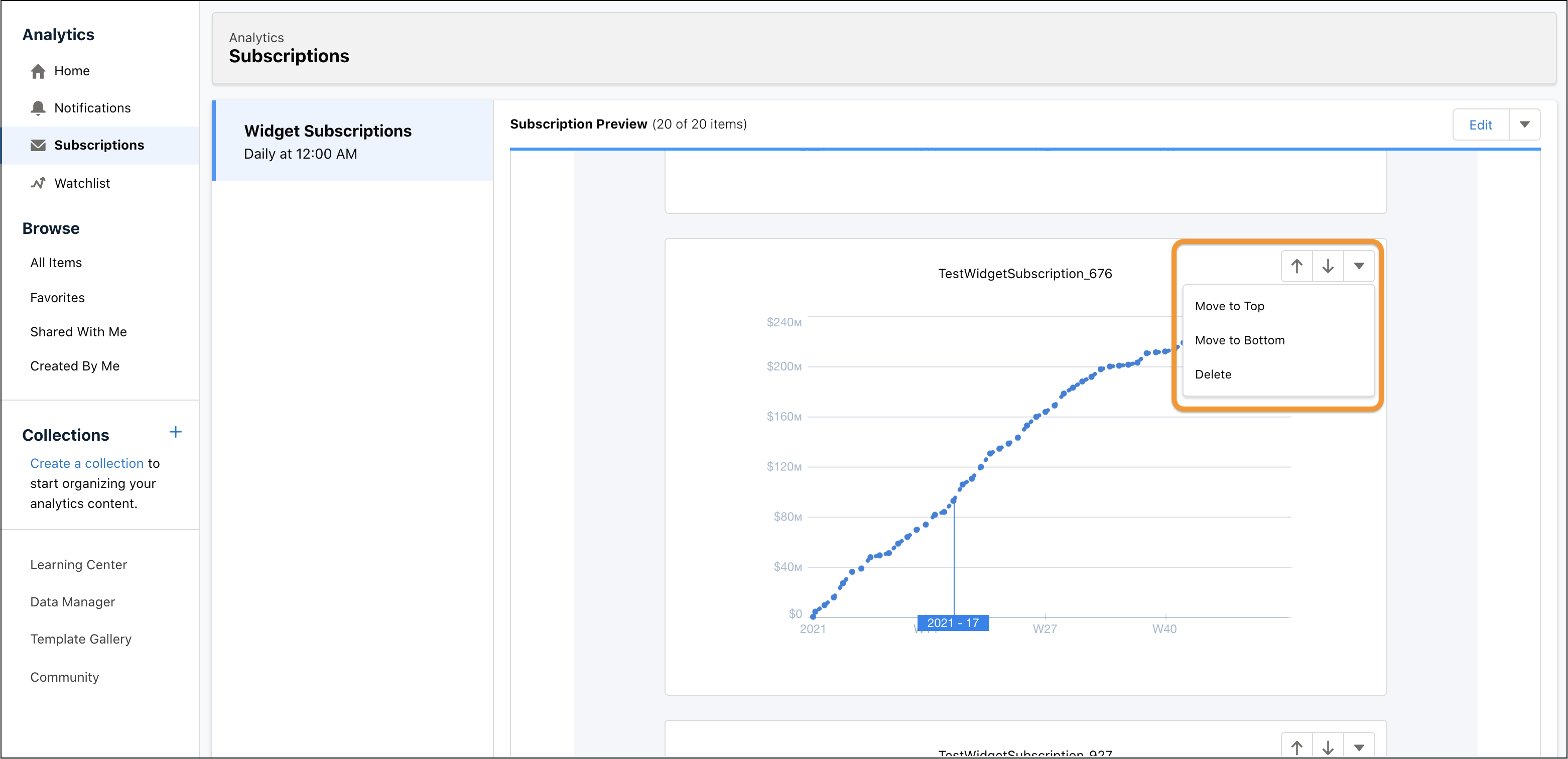Open the Template Gallery
Image resolution: width=1568 pixels, height=759 pixels.
coord(81,639)
